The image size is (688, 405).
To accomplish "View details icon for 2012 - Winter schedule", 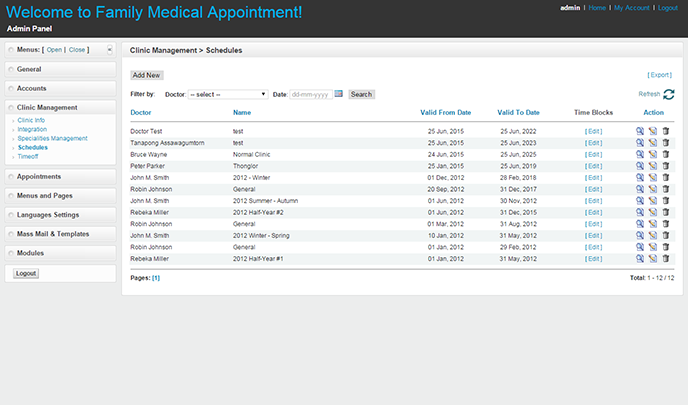I will pos(640,177).
